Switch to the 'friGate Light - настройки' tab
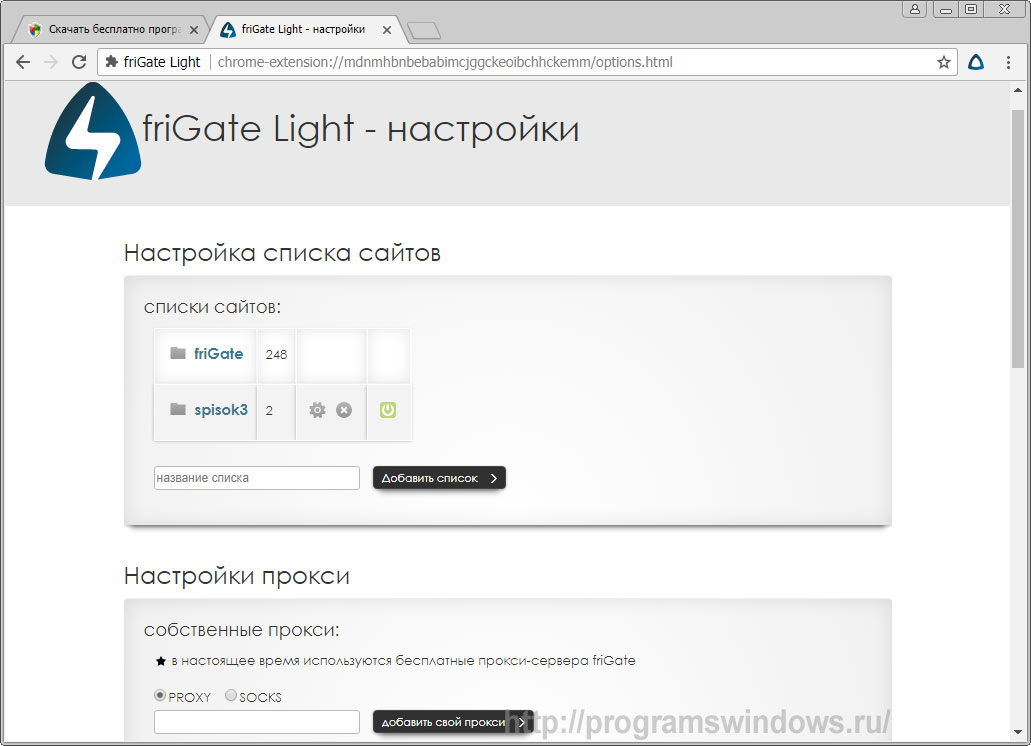 (303, 30)
